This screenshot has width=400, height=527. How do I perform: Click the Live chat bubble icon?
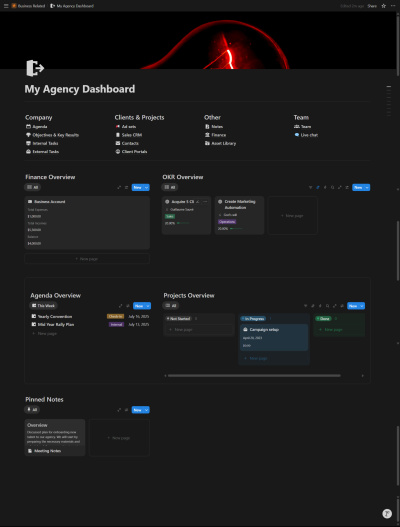point(296,135)
